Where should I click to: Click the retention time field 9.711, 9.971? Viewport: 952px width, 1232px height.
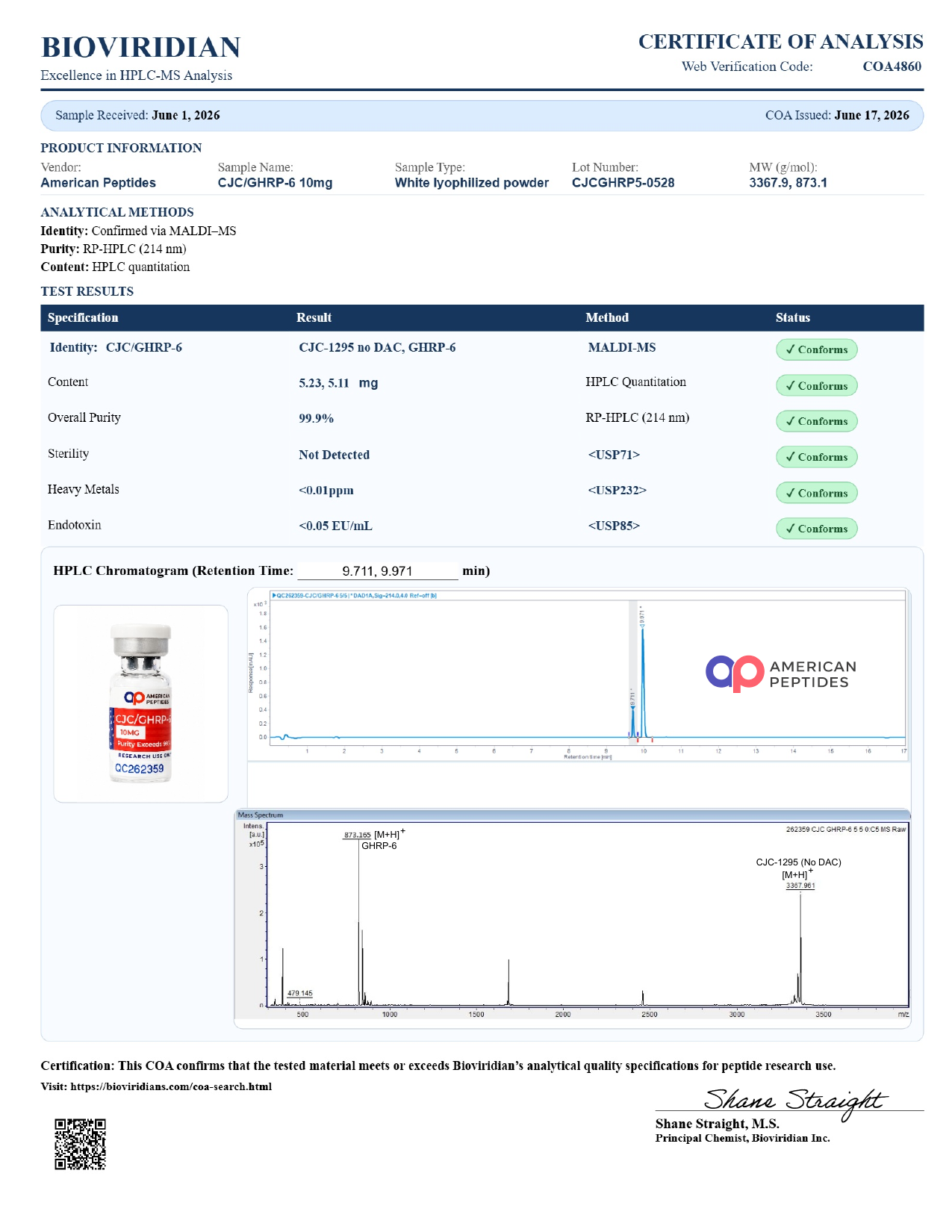(378, 571)
